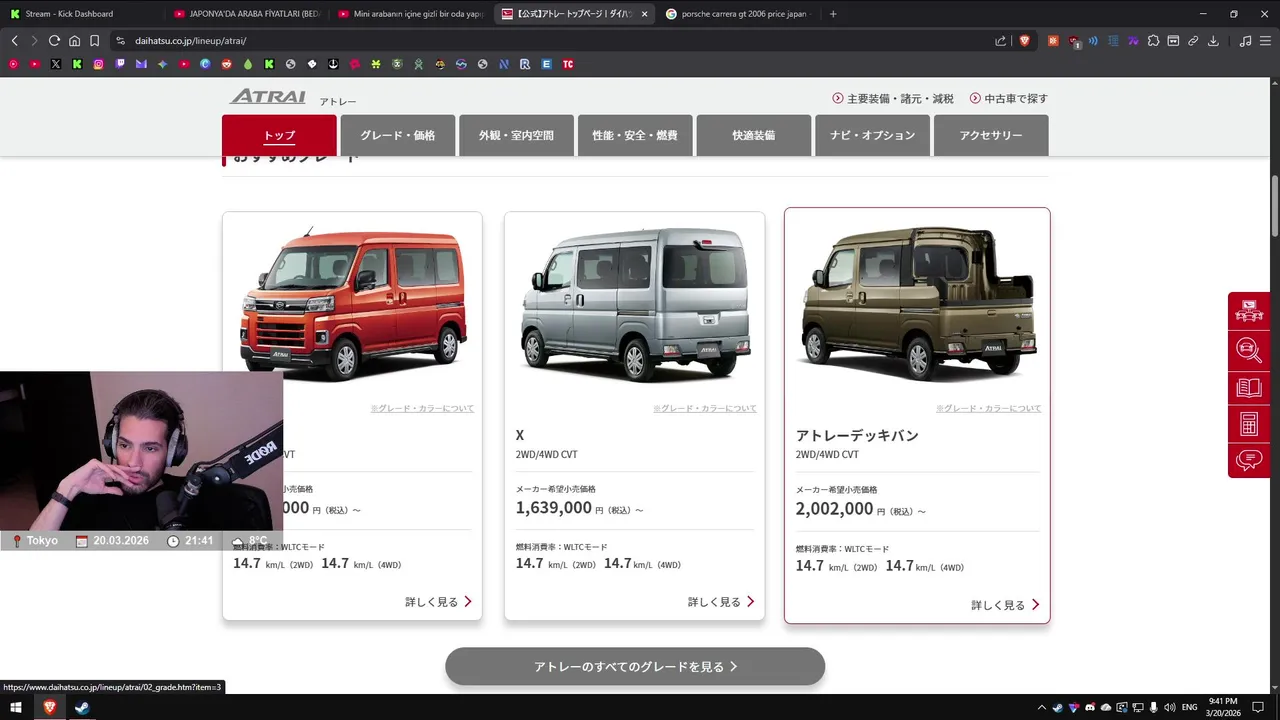Open the Discord icon in the system tray
This screenshot has height=720, width=1280.
coord(1090,707)
